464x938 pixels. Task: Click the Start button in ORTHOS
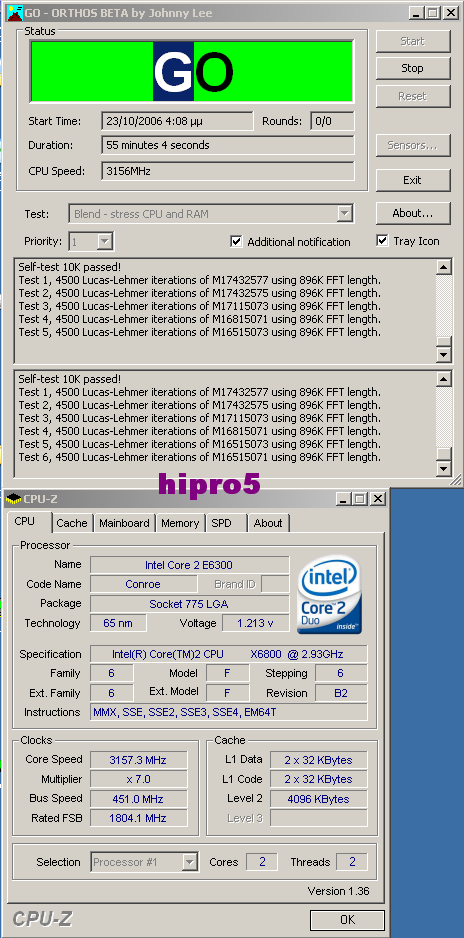click(x=413, y=41)
